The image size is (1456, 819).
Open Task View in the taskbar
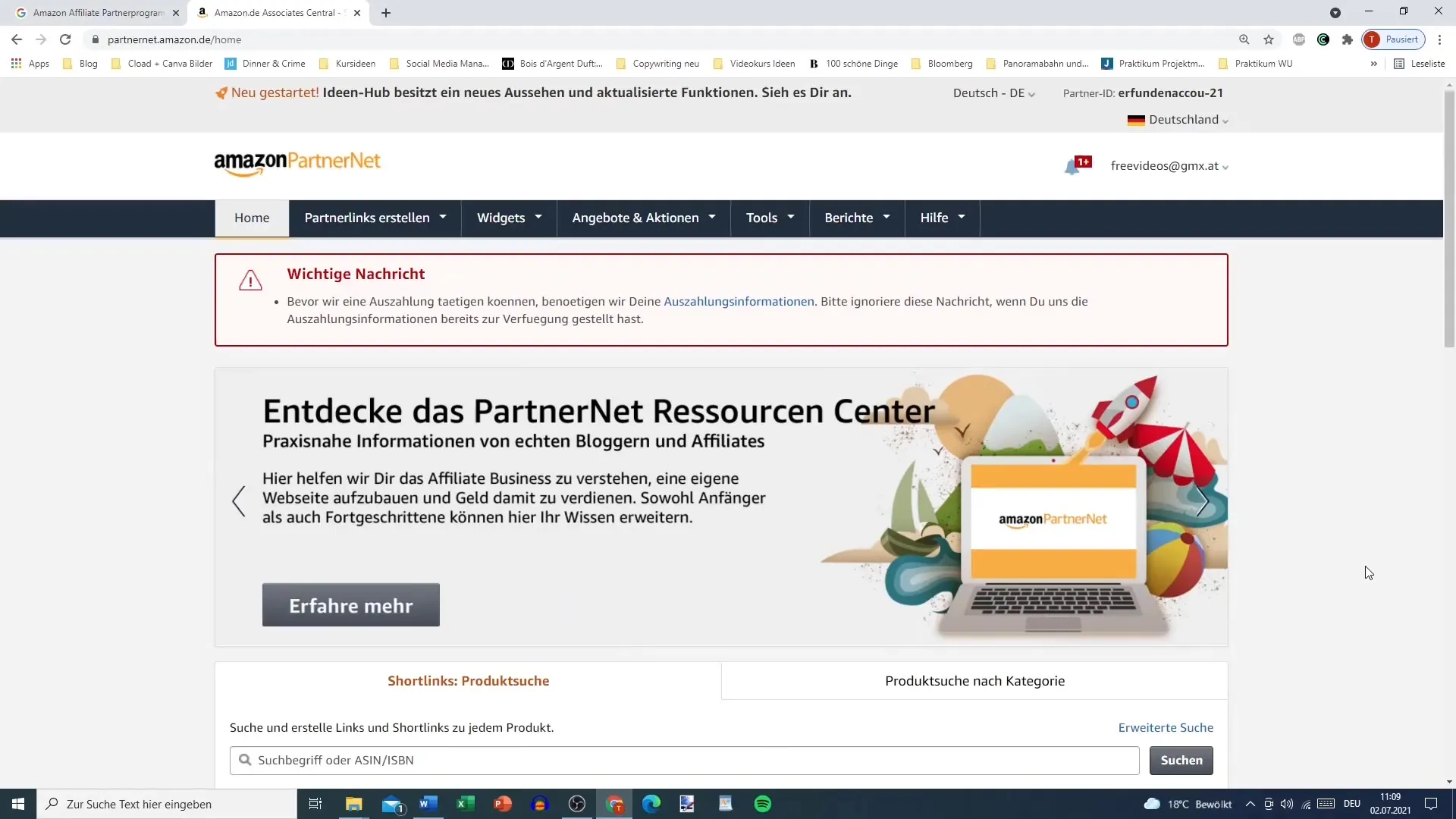[315, 804]
